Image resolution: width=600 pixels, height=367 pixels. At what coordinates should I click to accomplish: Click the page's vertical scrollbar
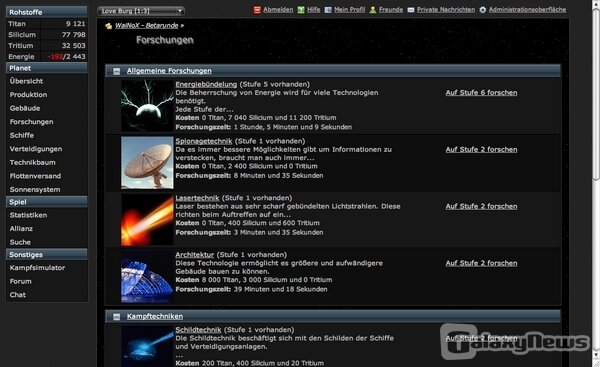596,96
